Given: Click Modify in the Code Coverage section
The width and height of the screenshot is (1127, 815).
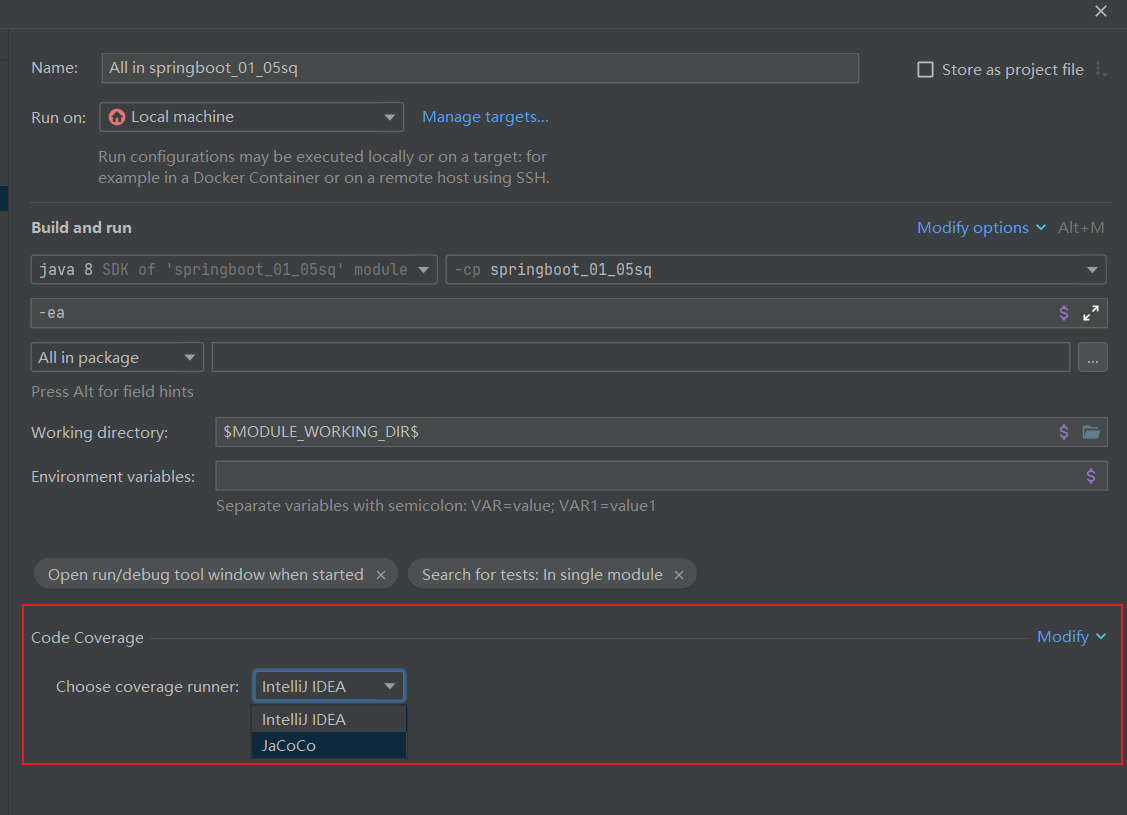Looking at the screenshot, I should click(1063, 636).
